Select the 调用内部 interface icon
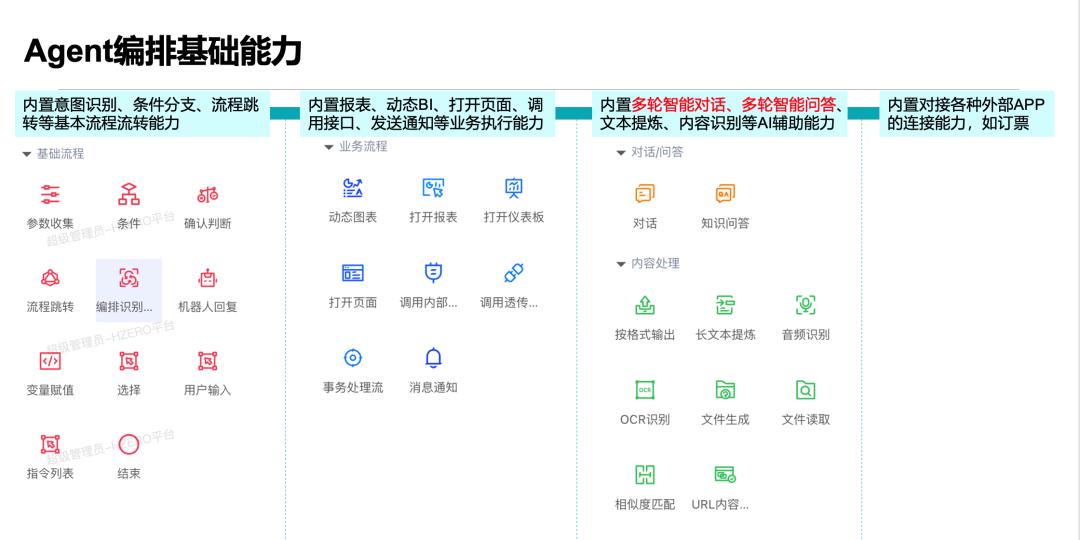Viewport: 1080px width, 540px height. (x=433, y=273)
